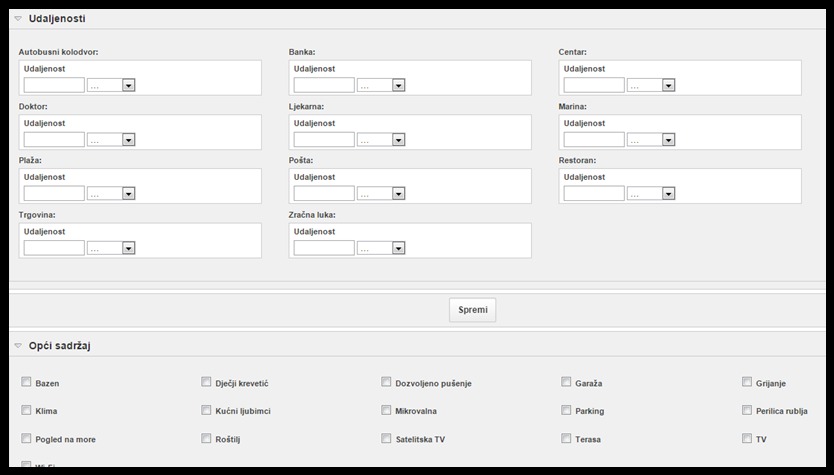Collapse the Opći sadržaj section
The image size is (834, 475).
tap(18, 346)
